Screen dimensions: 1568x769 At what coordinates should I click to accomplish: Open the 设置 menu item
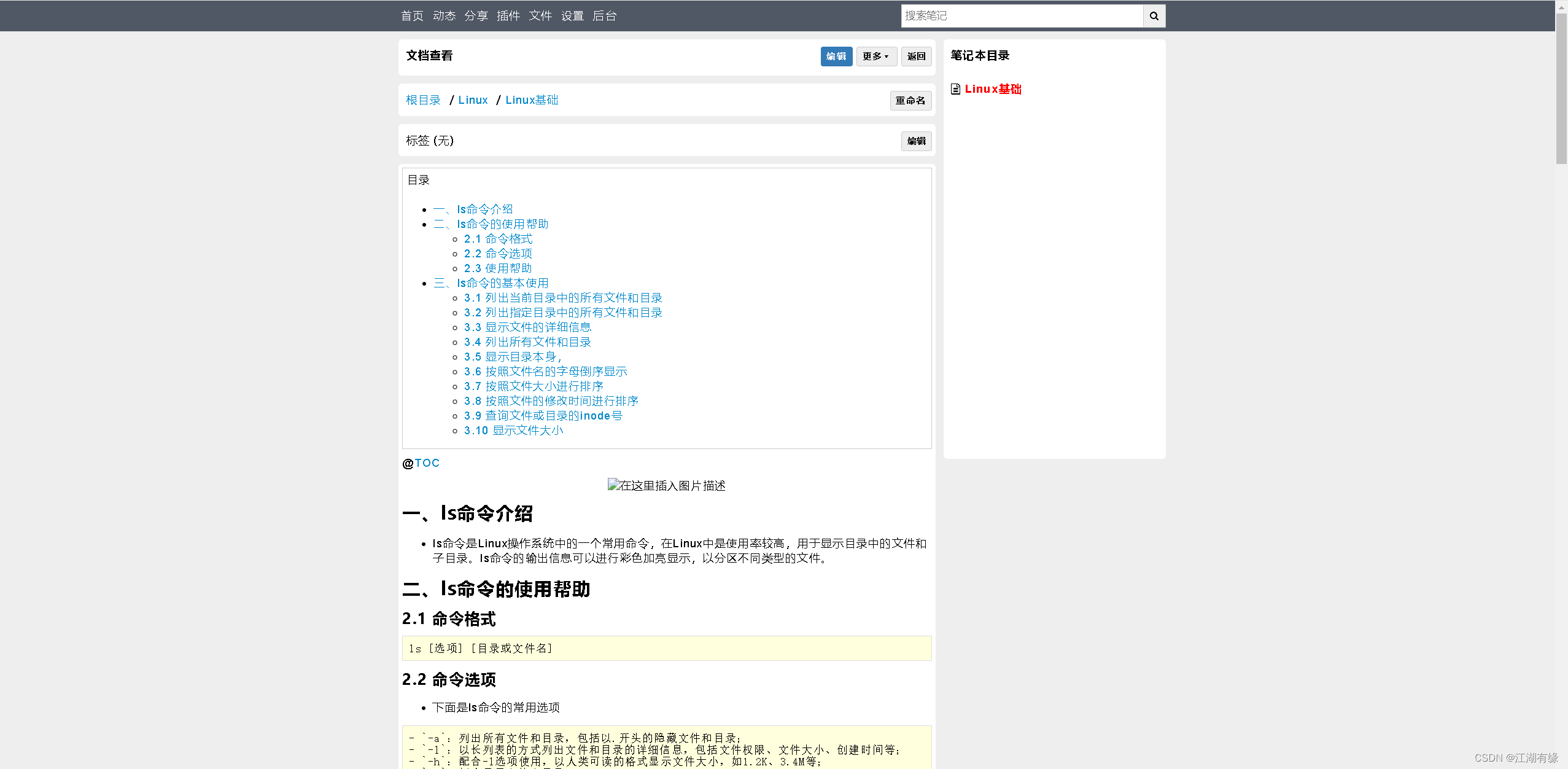pos(572,16)
